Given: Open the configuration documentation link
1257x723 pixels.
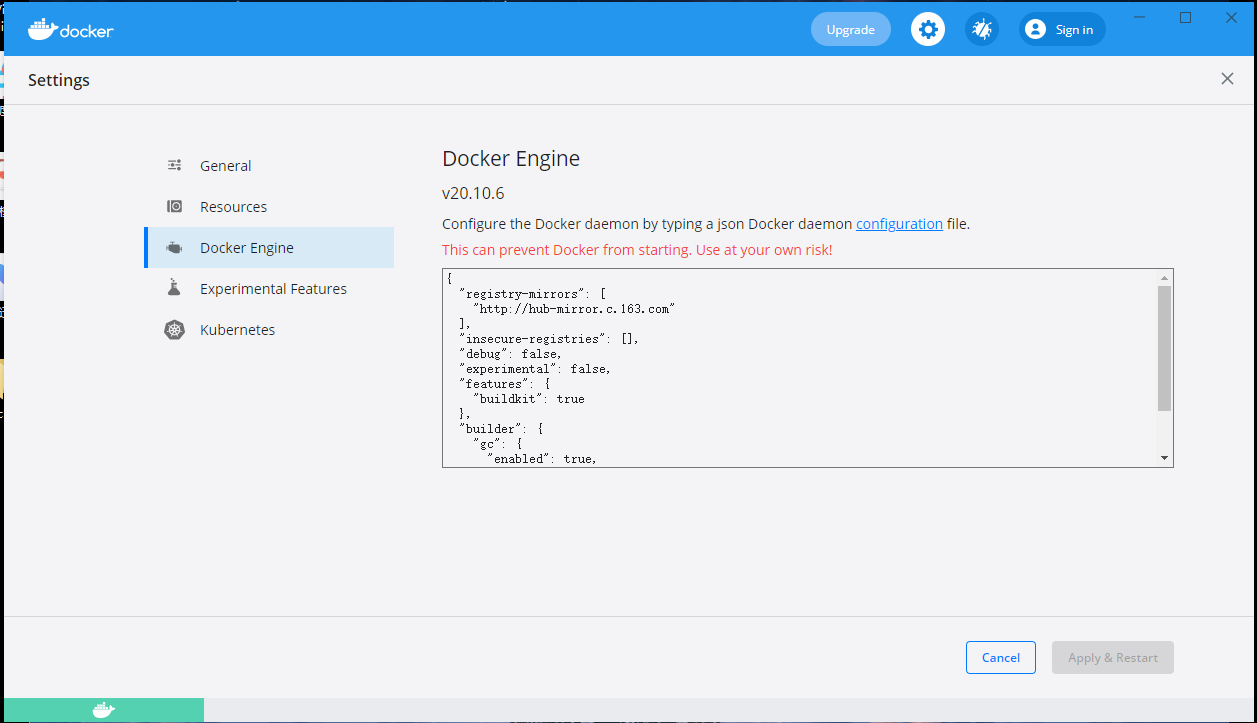Looking at the screenshot, I should 898,223.
